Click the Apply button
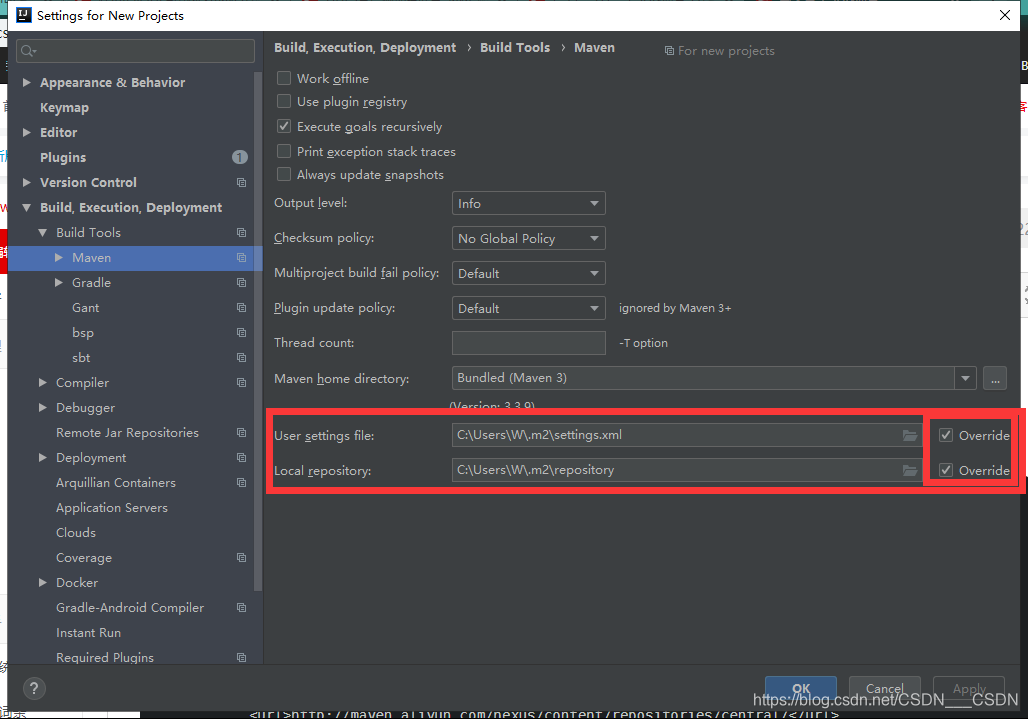This screenshot has width=1028, height=719. (969, 688)
